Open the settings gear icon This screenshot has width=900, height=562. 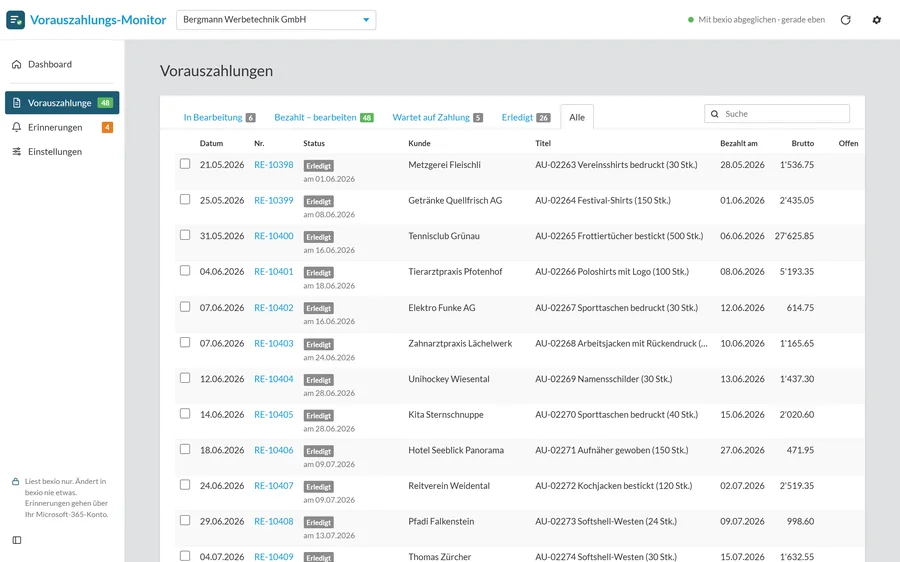pos(876,20)
